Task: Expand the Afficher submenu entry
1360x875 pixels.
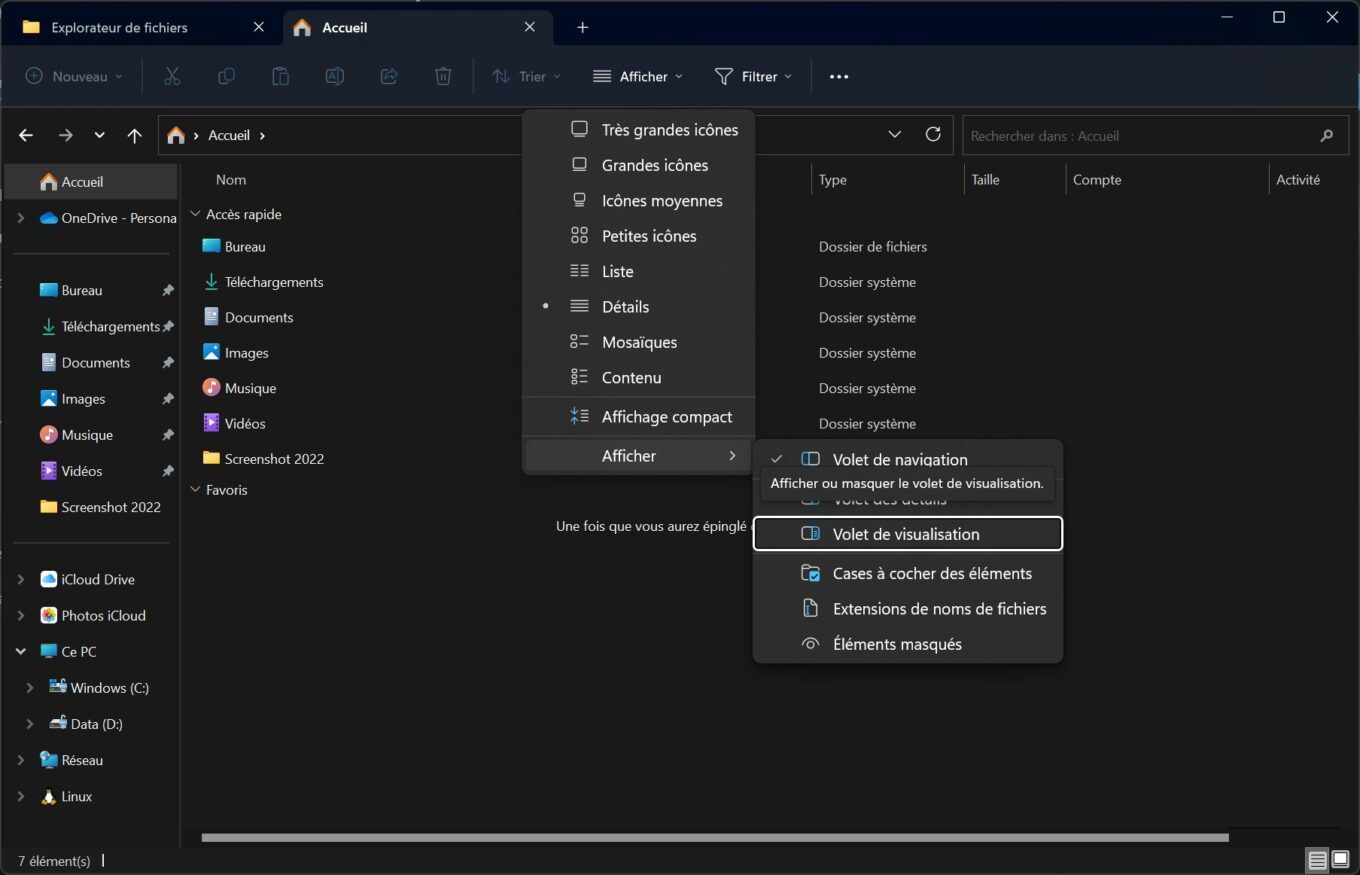Action: pyautogui.click(x=638, y=456)
